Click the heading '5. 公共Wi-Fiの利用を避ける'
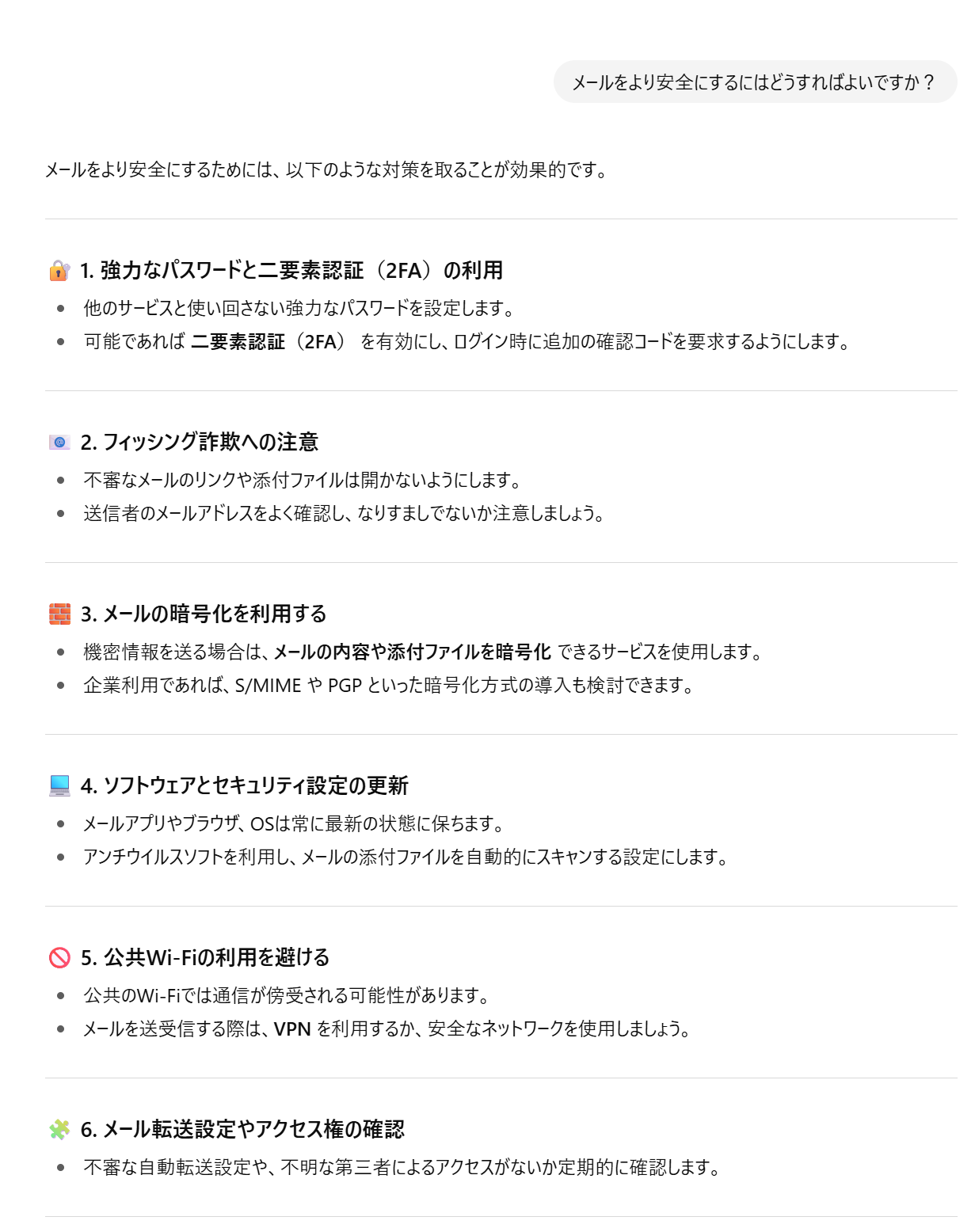Screen dimensions: 975x1232 pos(205,957)
